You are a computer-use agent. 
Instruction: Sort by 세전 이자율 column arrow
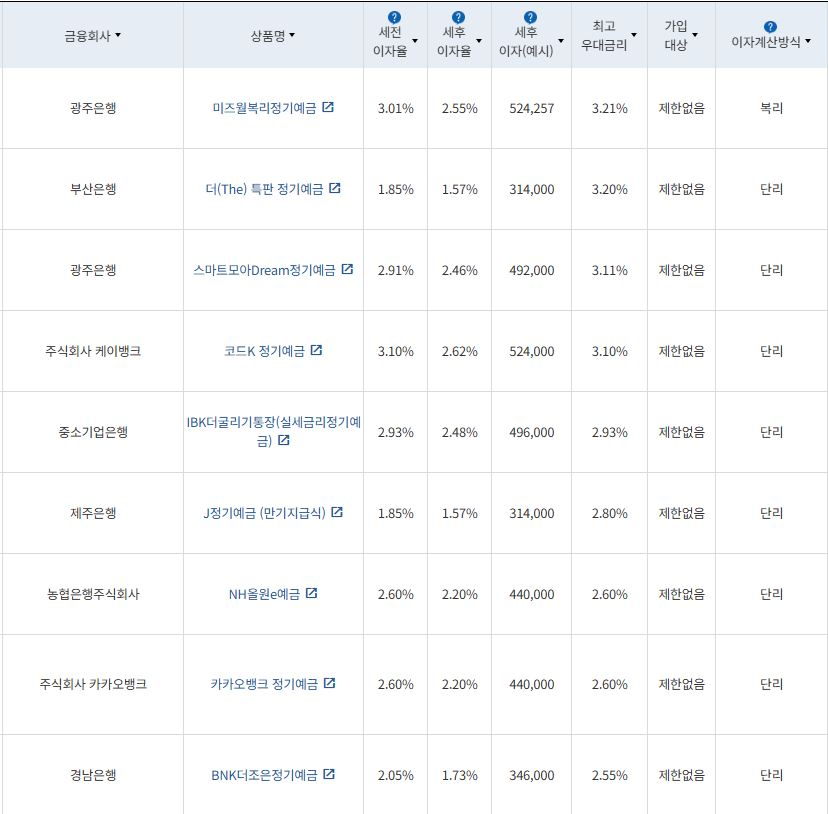[x=415, y=41]
